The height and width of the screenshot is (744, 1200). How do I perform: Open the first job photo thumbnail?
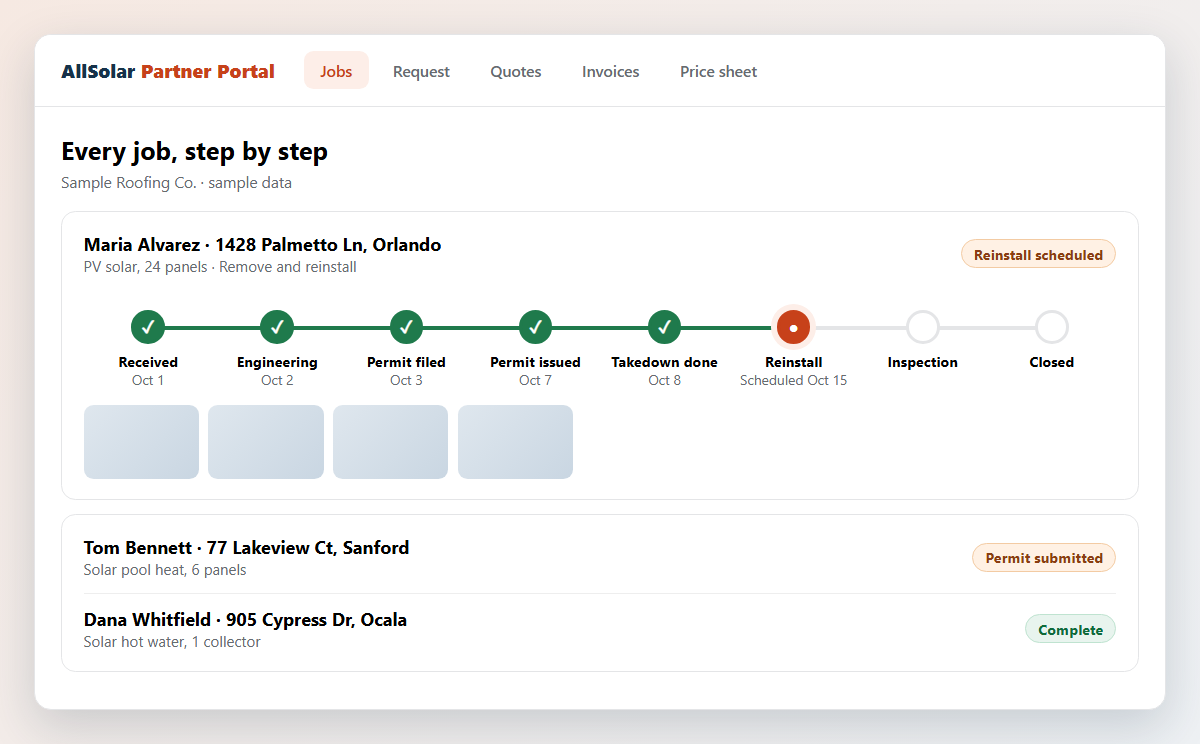pos(141,442)
